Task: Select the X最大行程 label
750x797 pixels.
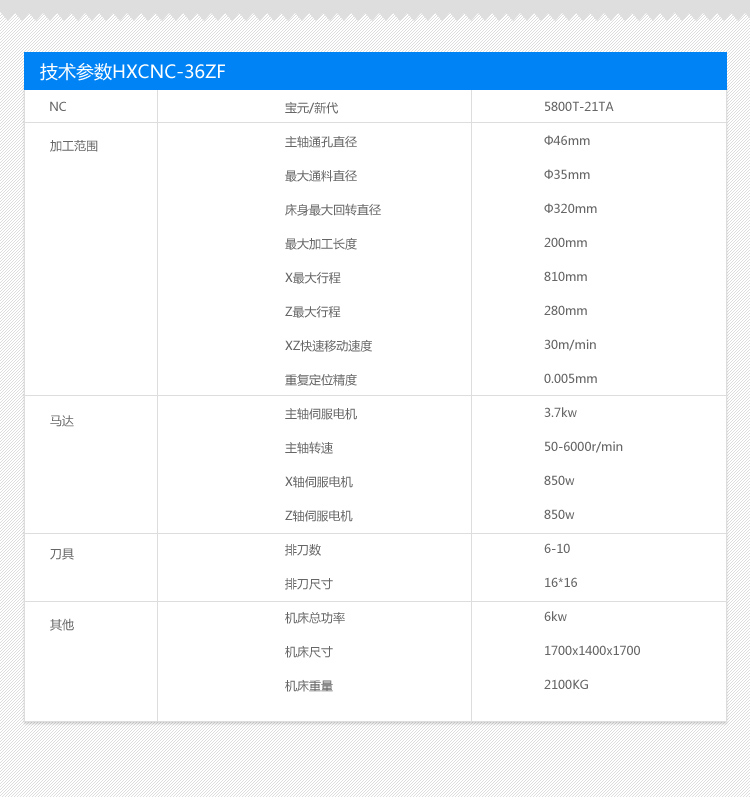Action: (312, 278)
